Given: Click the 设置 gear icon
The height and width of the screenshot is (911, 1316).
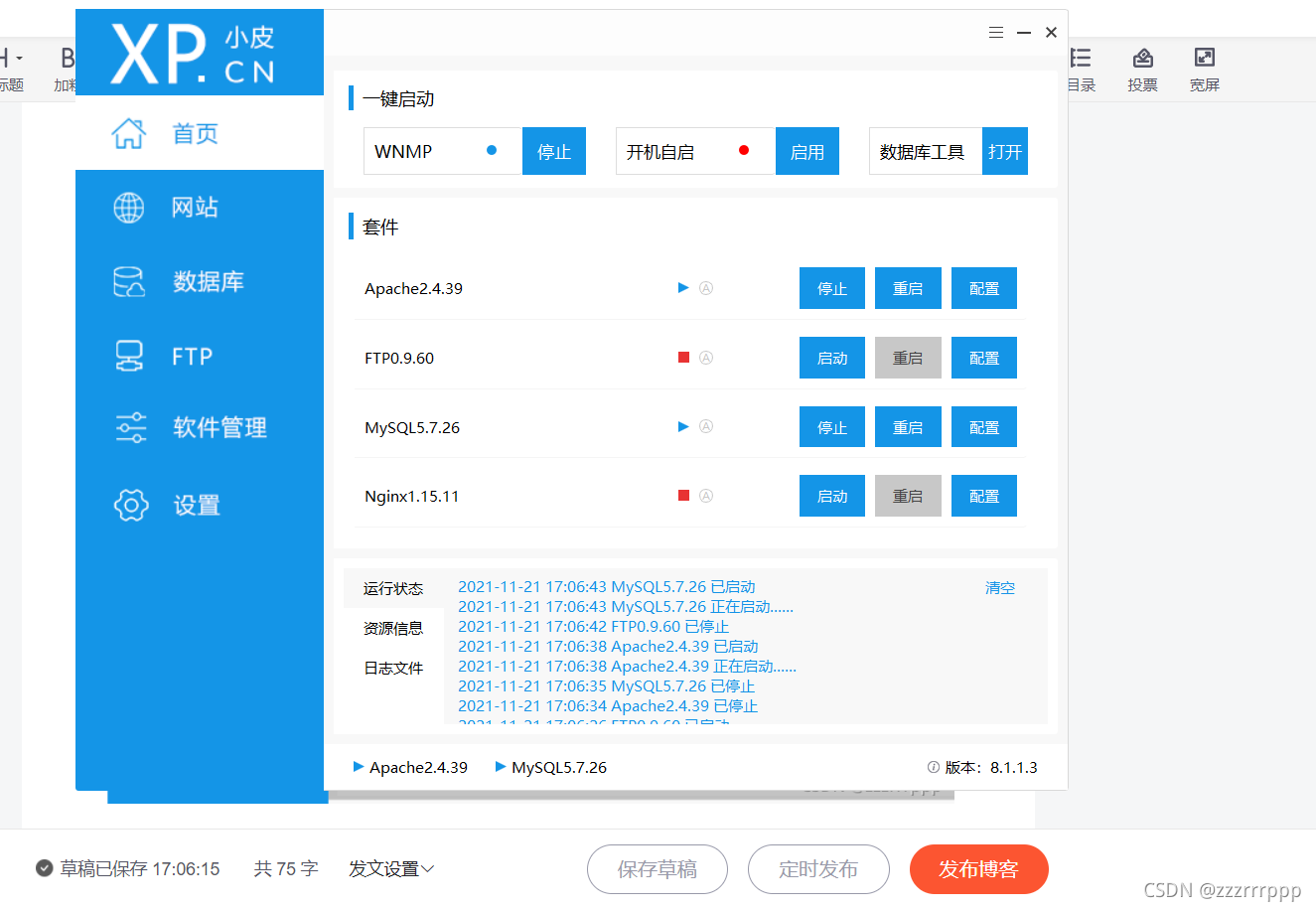Looking at the screenshot, I should [x=131, y=505].
